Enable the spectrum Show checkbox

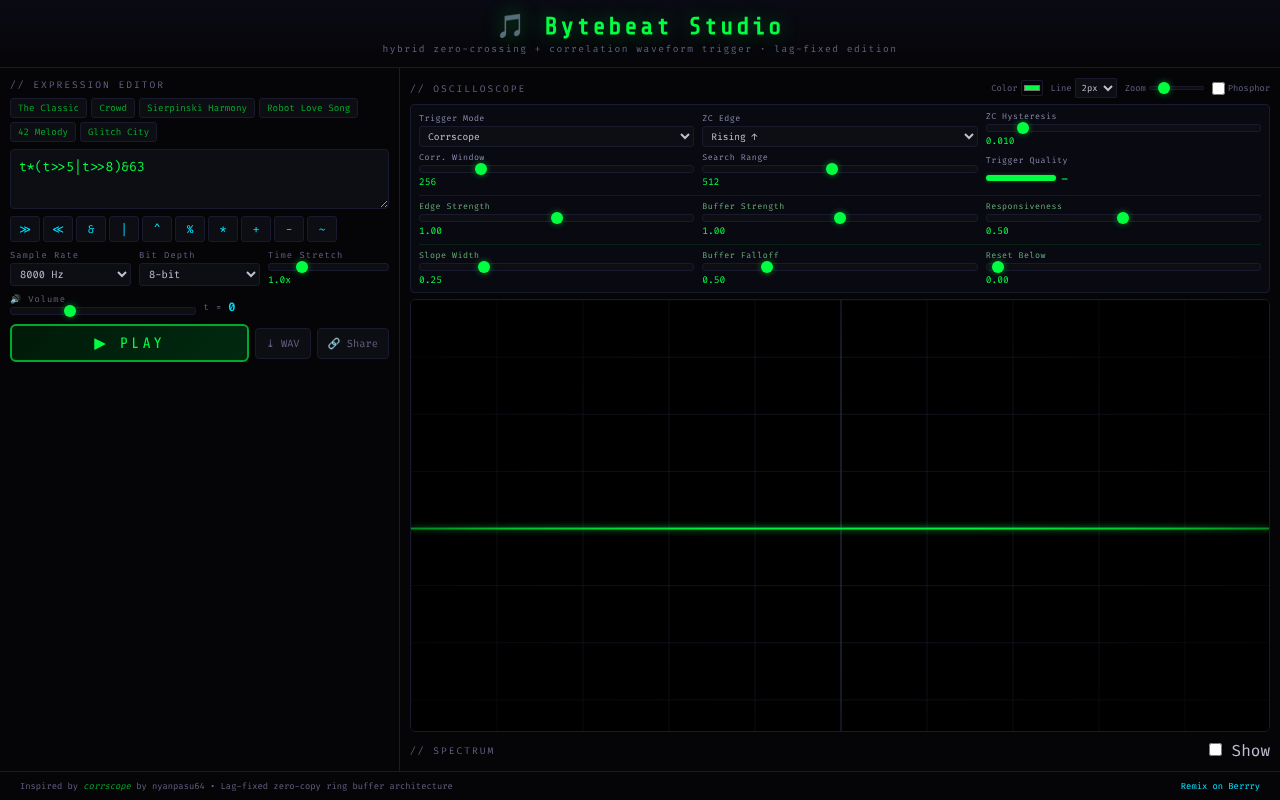pyautogui.click(x=1215, y=749)
